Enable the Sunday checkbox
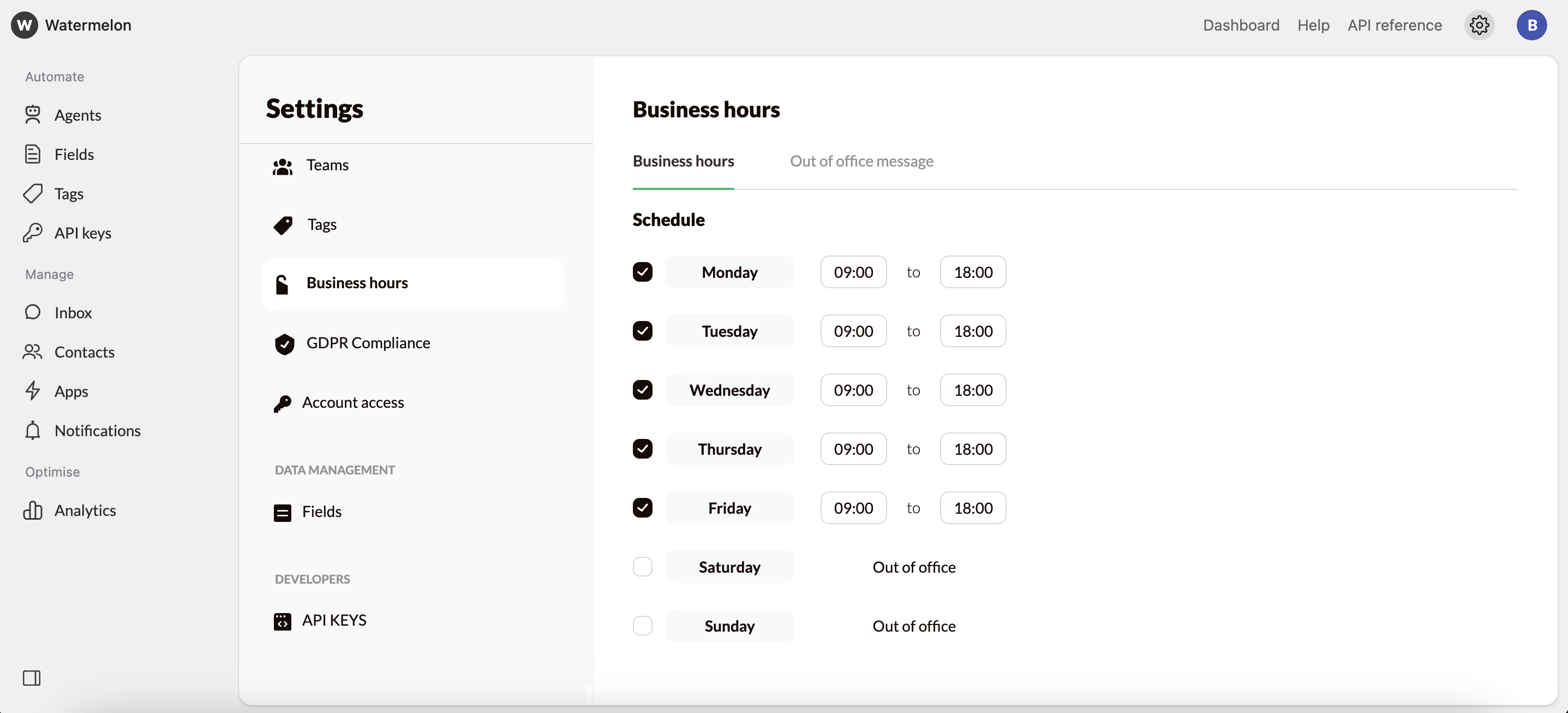1568x713 pixels. point(642,625)
